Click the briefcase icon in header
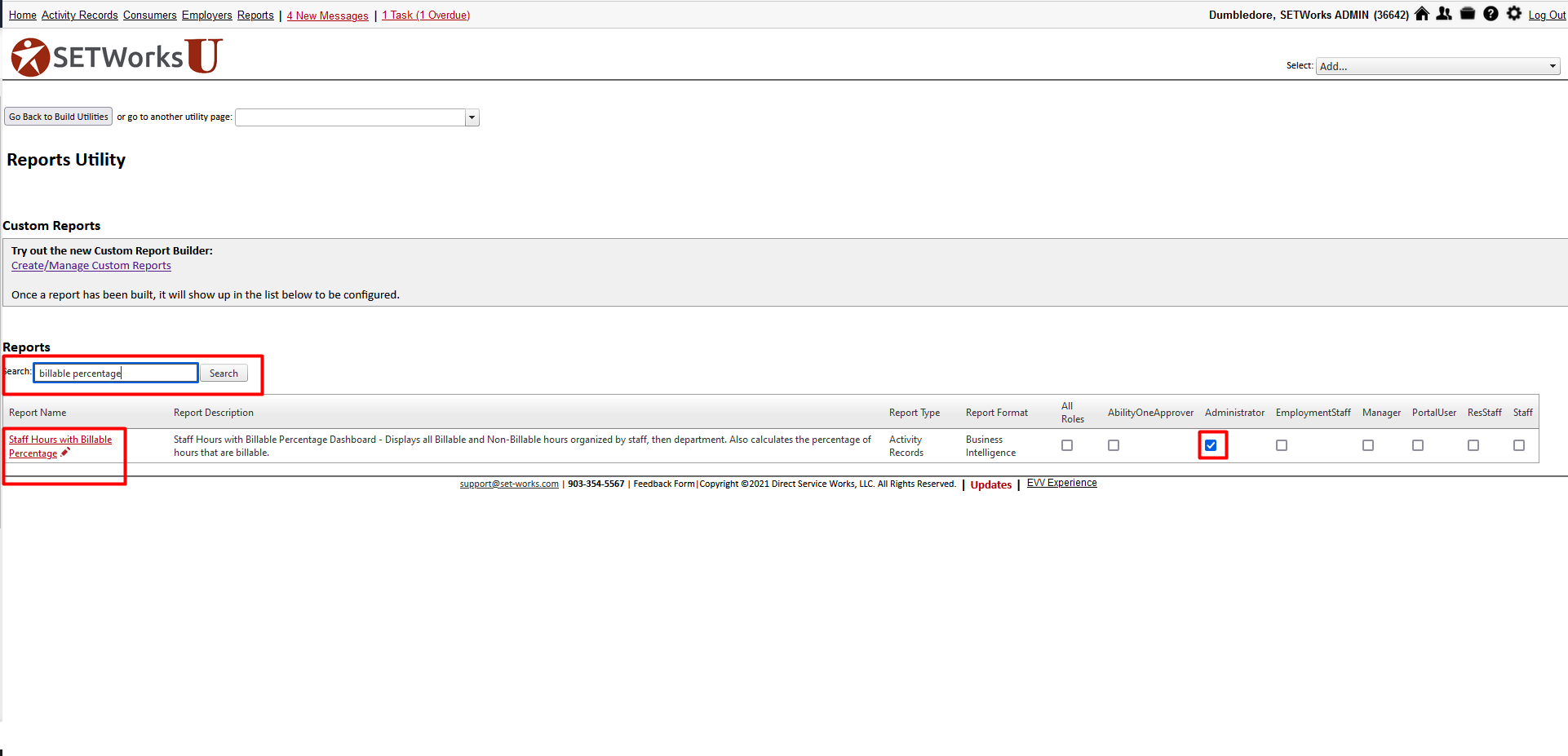 coord(1468,14)
